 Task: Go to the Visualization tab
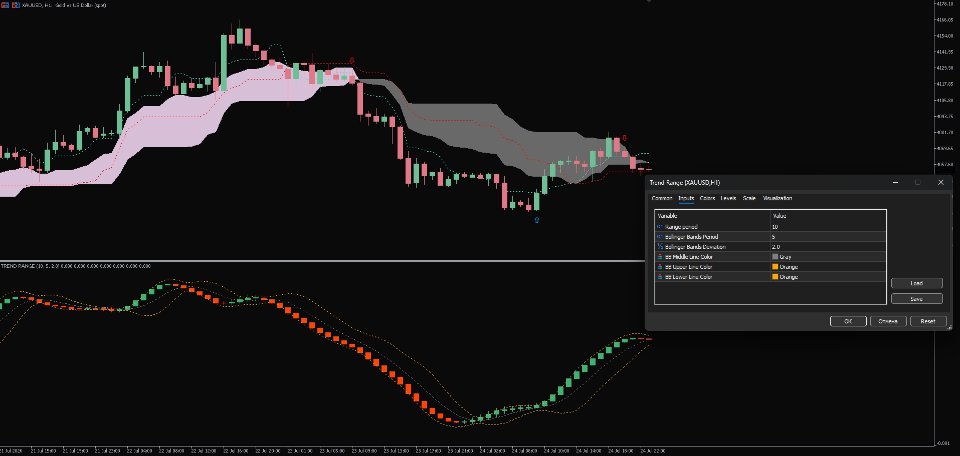pos(778,198)
